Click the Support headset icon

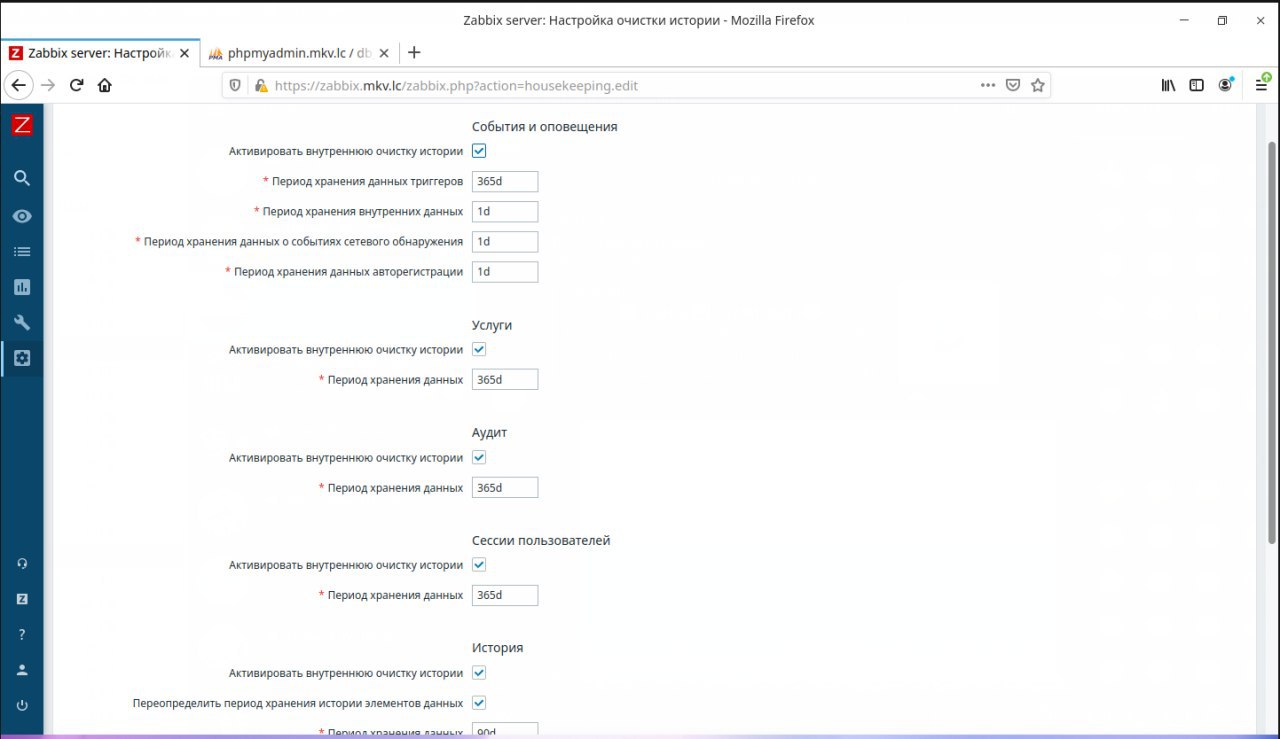click(22, 563)
